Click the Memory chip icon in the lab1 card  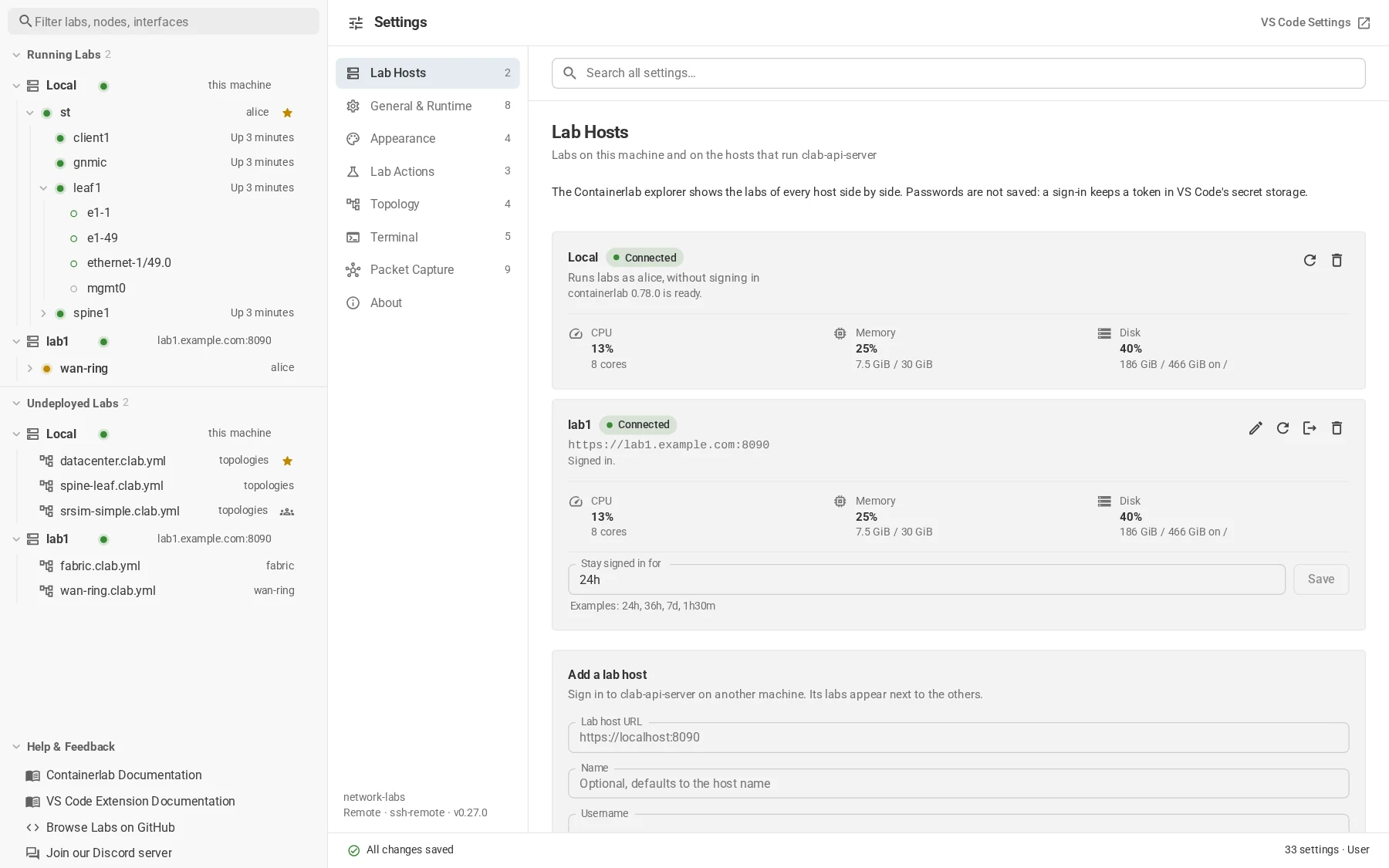click(840, 502)
